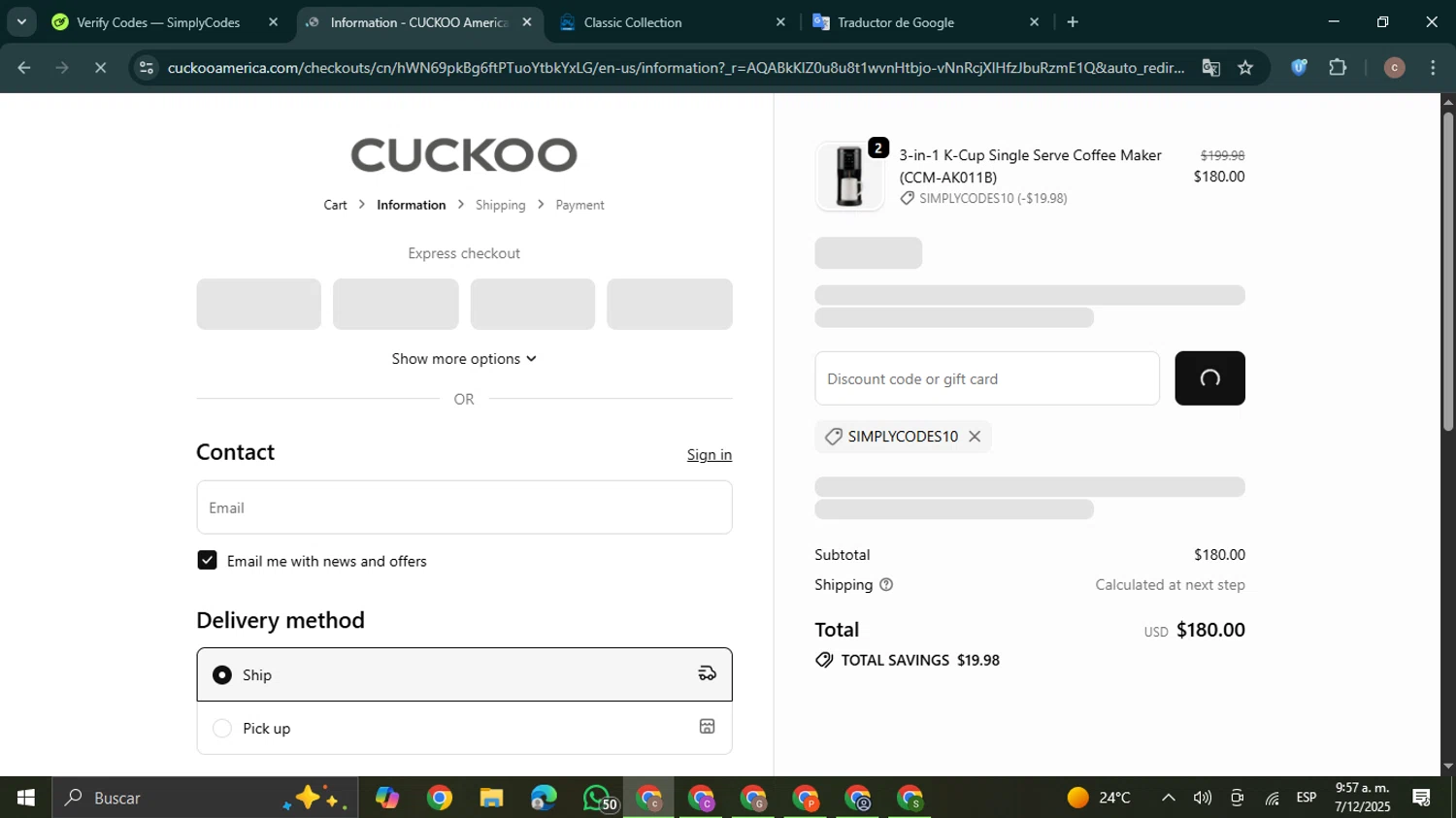Click the page vertical scrollbar

click(1448, 272)
